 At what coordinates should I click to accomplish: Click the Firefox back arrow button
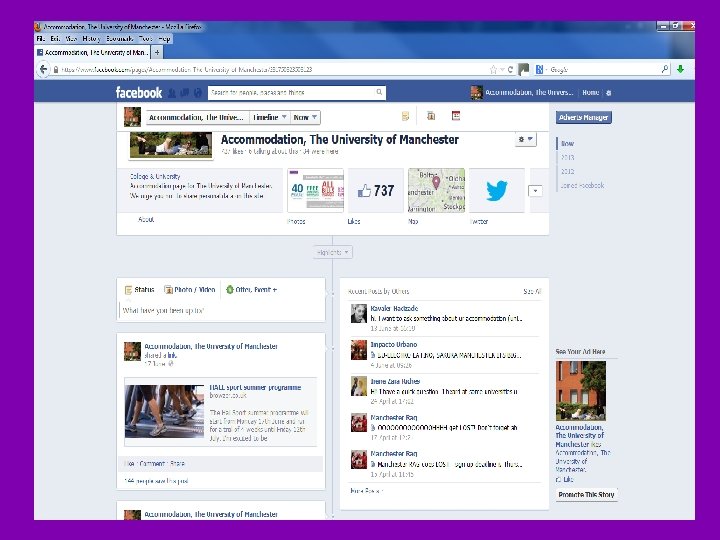click(43, 69)
